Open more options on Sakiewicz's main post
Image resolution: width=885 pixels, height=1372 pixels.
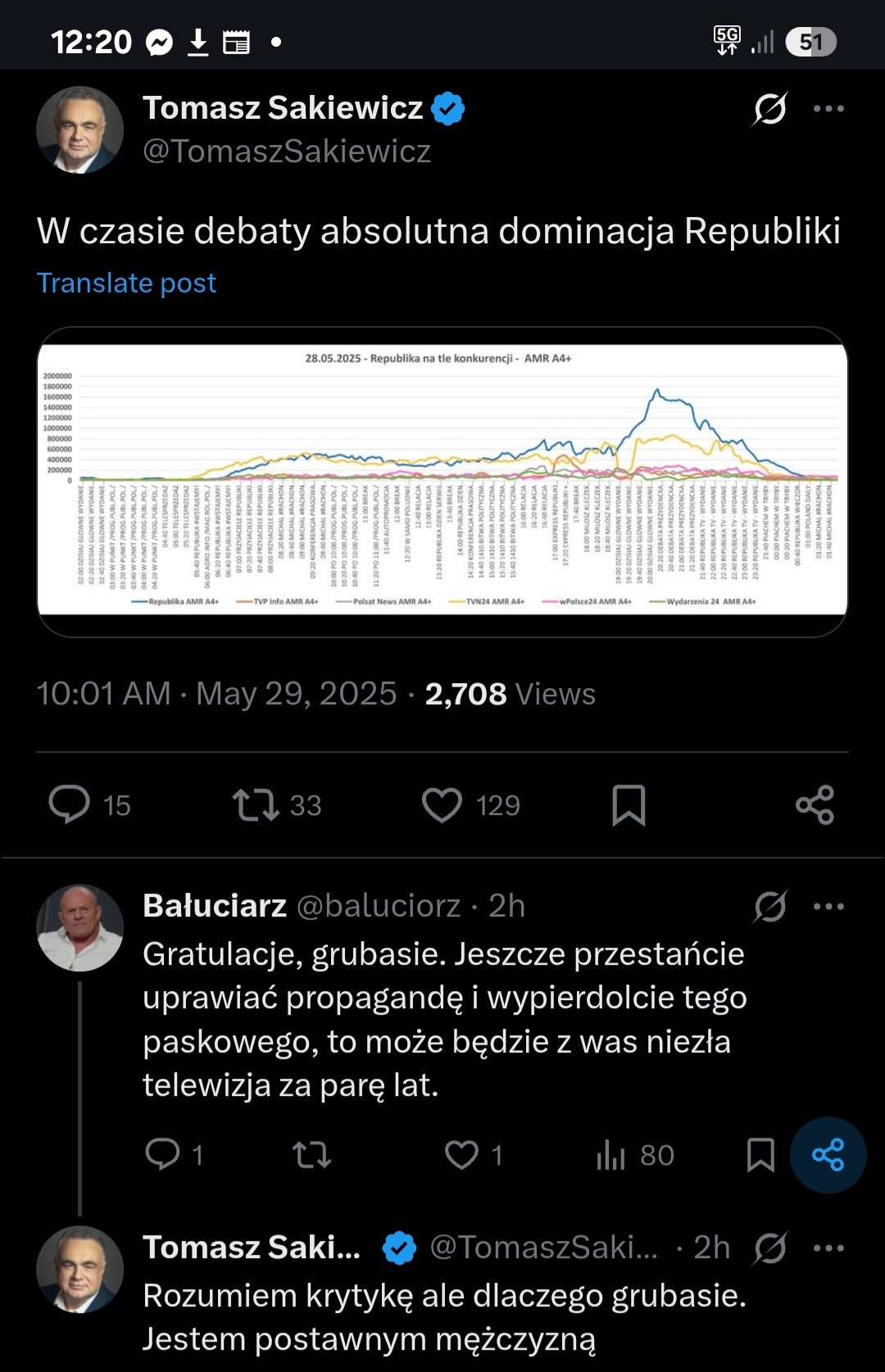pos(828,109)
